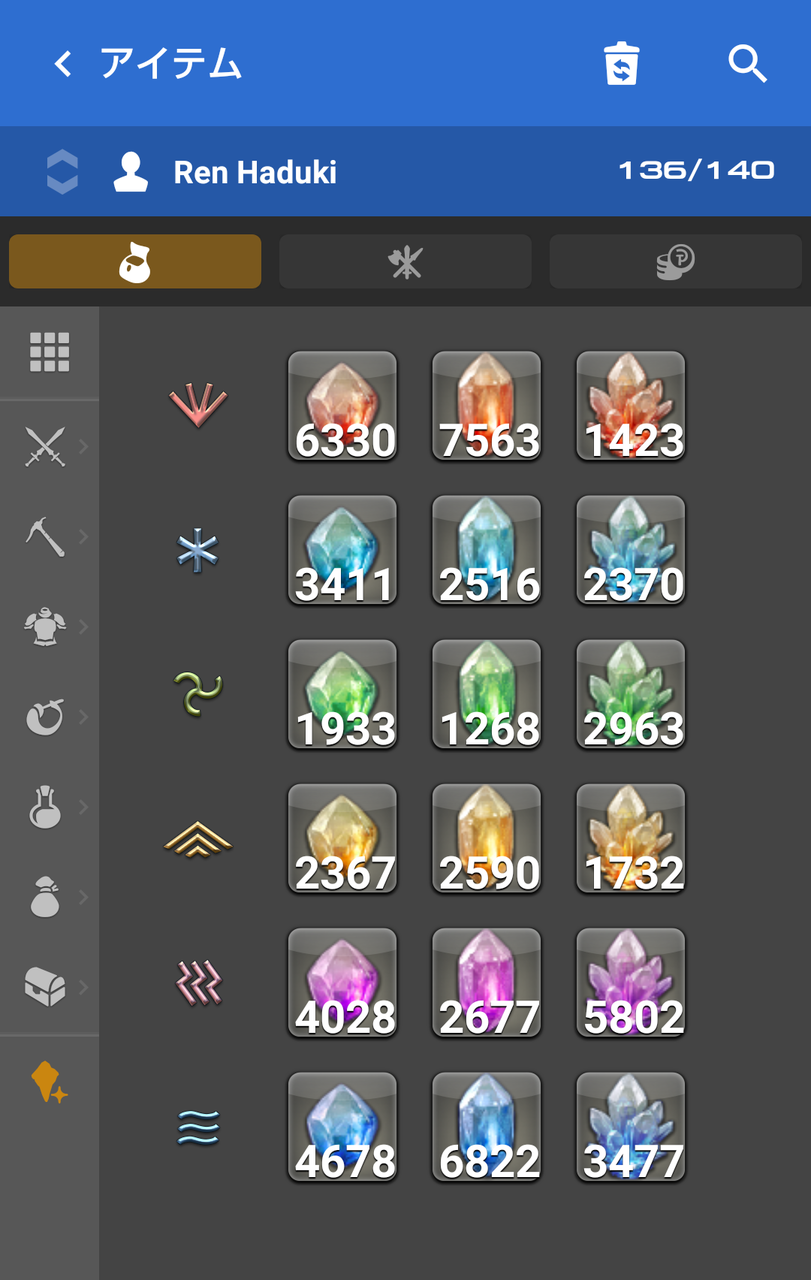Click the Ren Haduki character name
Screen dimensions: 811x1280
point(255,172)
